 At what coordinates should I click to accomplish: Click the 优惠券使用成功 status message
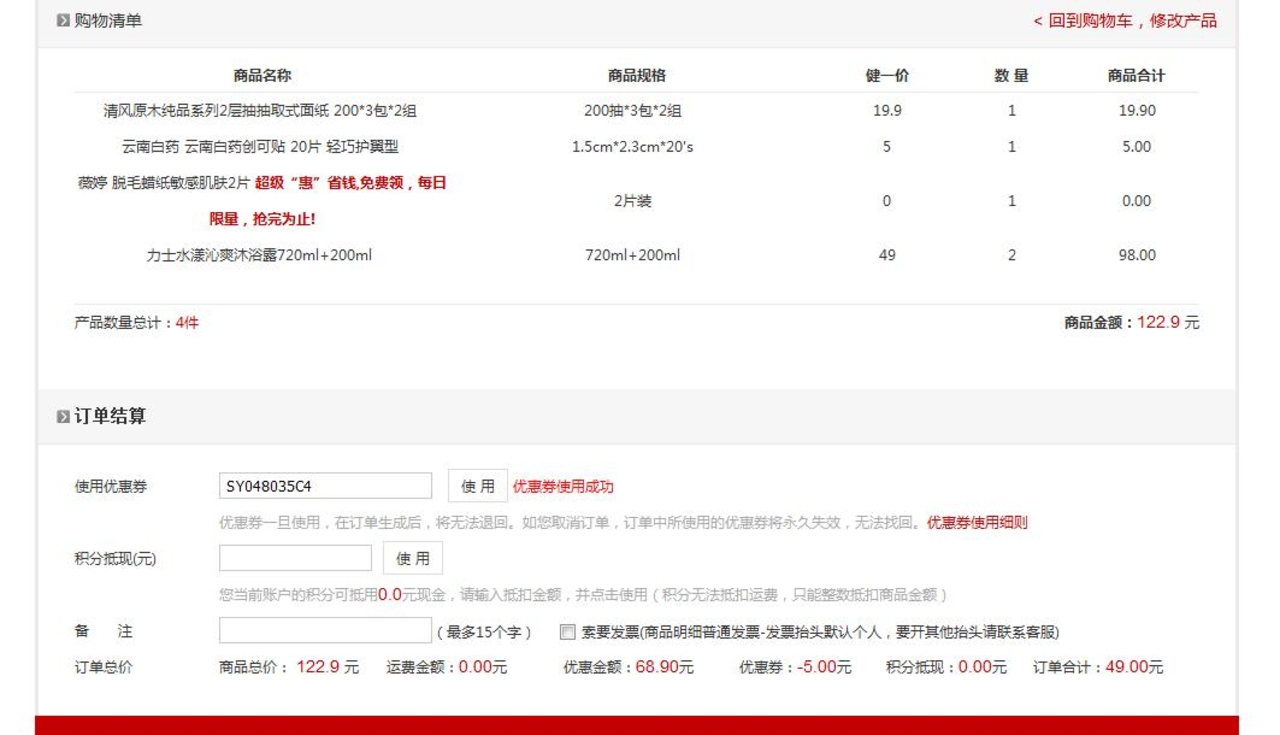[x=563, y=486]
